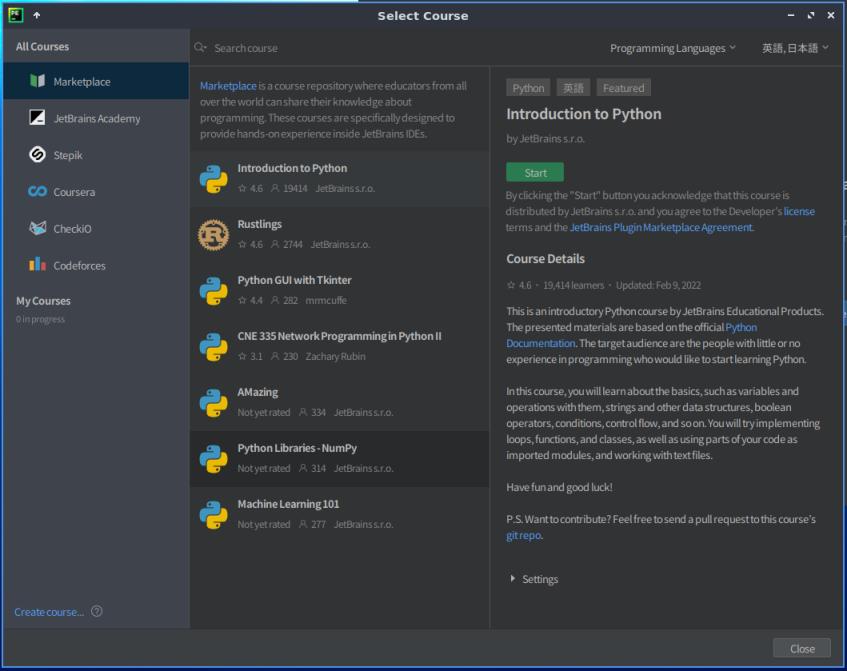Show CheckiO courses

pyautogui.click(x=96, y=229)
